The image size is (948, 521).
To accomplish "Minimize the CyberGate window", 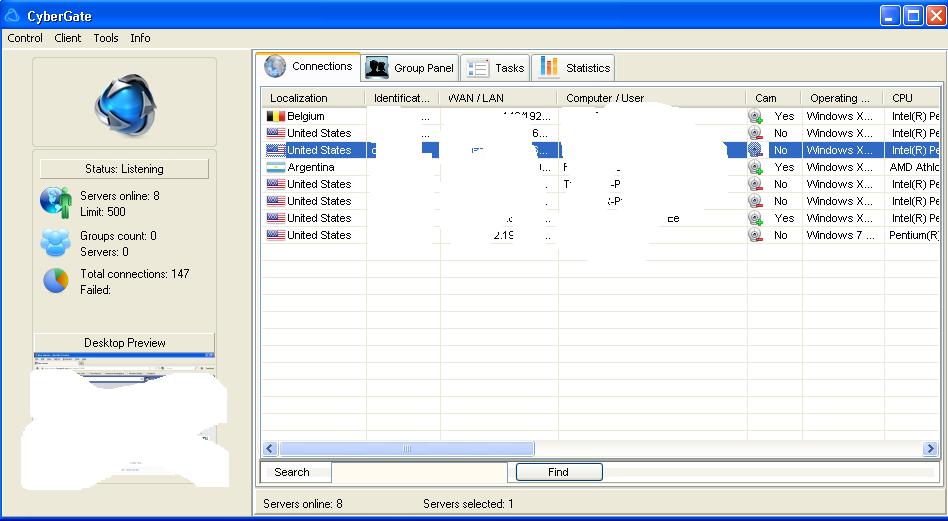I will point(890,16).
